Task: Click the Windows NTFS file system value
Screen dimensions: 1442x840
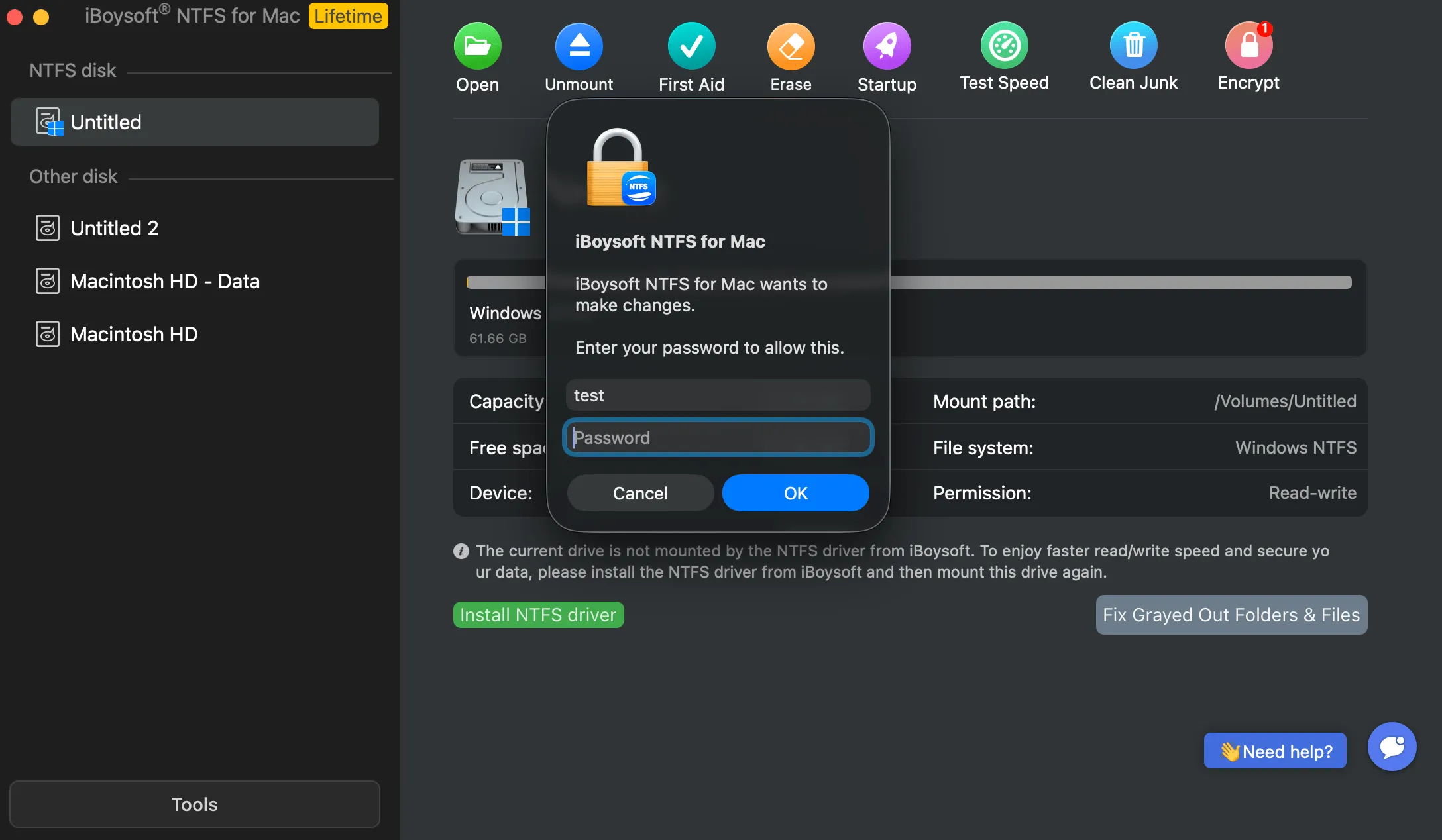Action: 1296,448
